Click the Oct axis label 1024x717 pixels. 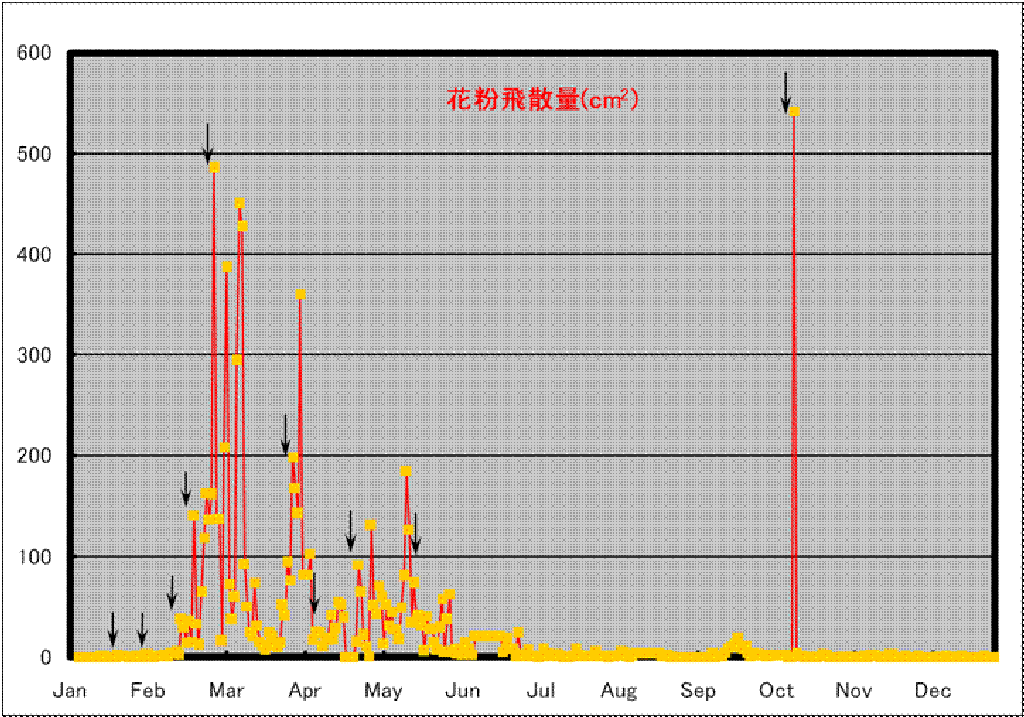pyautogui.click(x=776, y=690)
